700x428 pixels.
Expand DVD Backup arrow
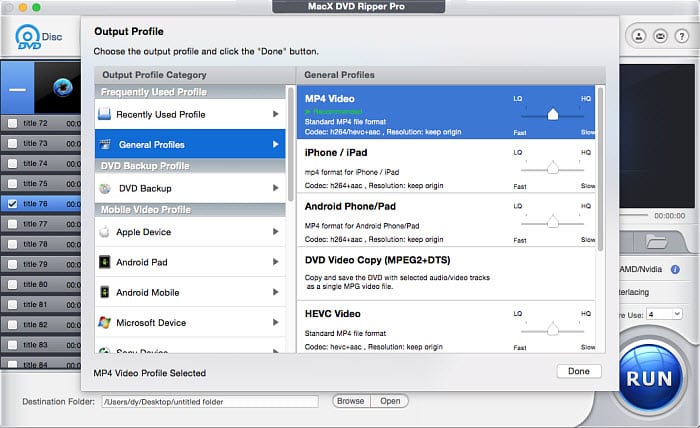tap(275, 188)
